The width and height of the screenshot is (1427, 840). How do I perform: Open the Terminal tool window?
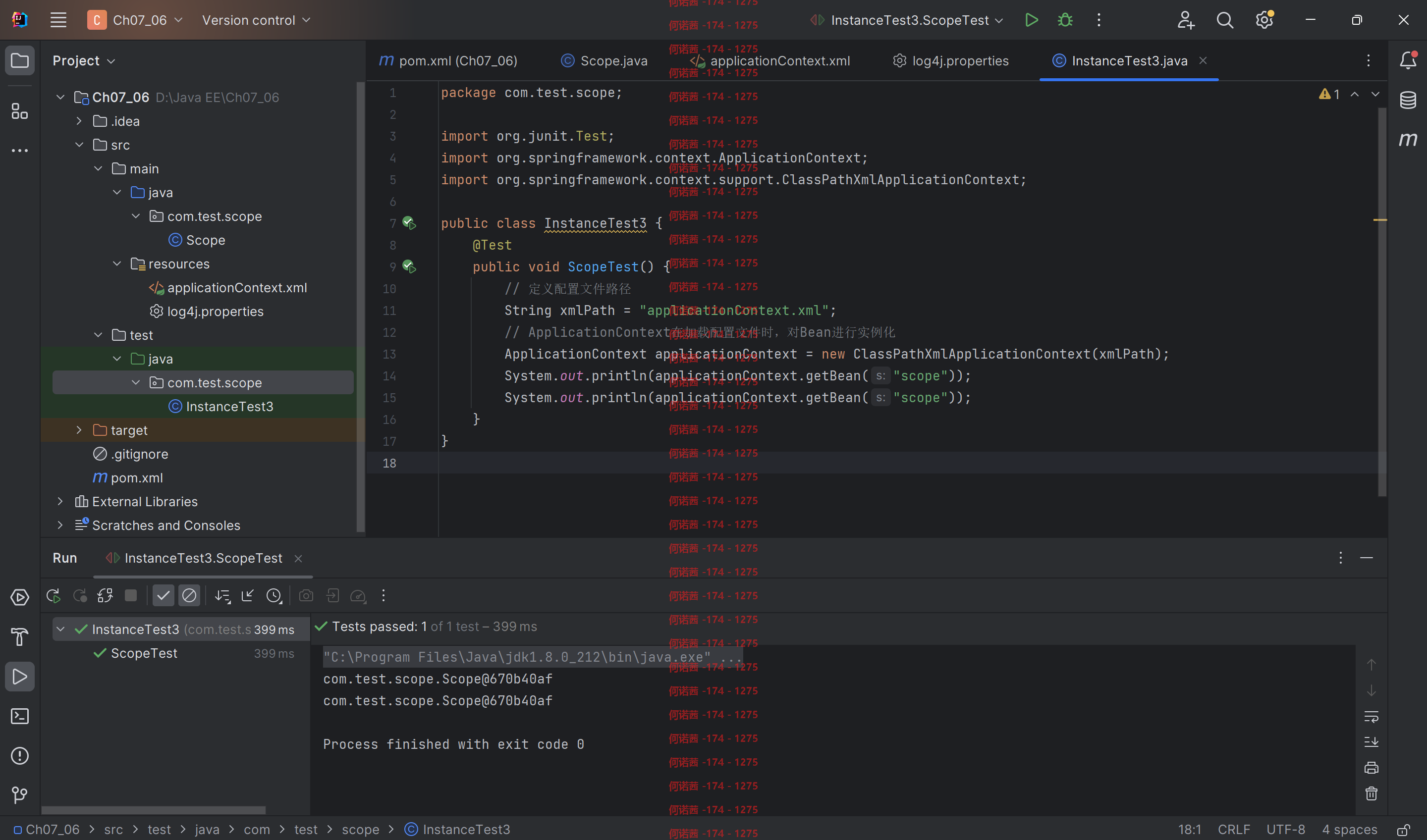pos(20,717)
